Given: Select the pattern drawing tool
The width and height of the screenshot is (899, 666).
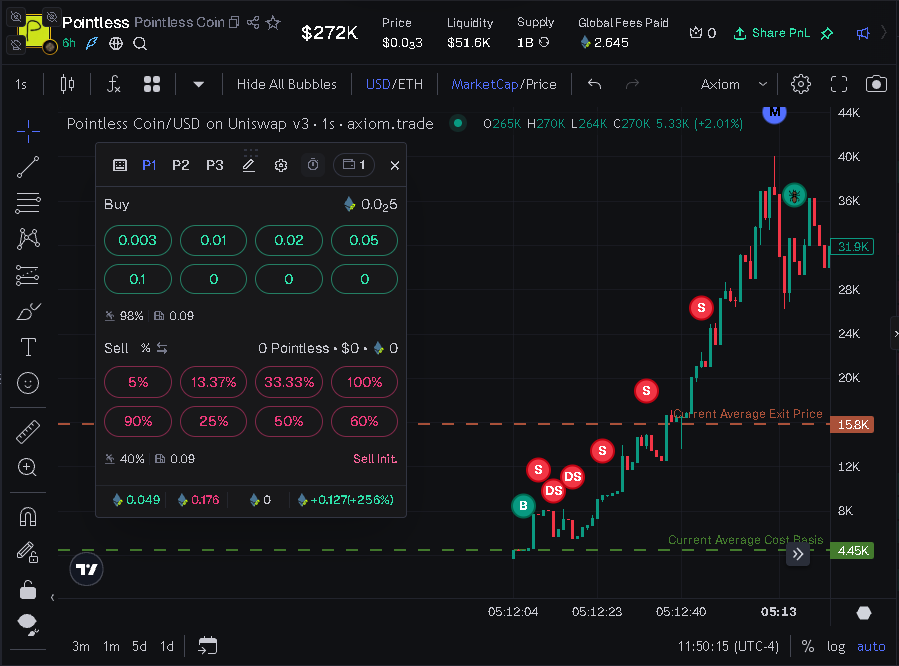Looking at the screenshot, I should click(x=28, y=238).
